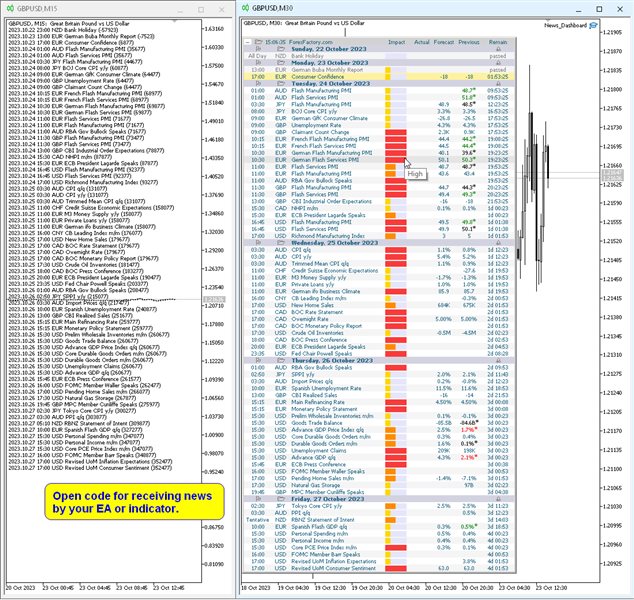Select Trimmed Mean CPI q/q event
634x600 pixels.
click(x=320, y=264)
